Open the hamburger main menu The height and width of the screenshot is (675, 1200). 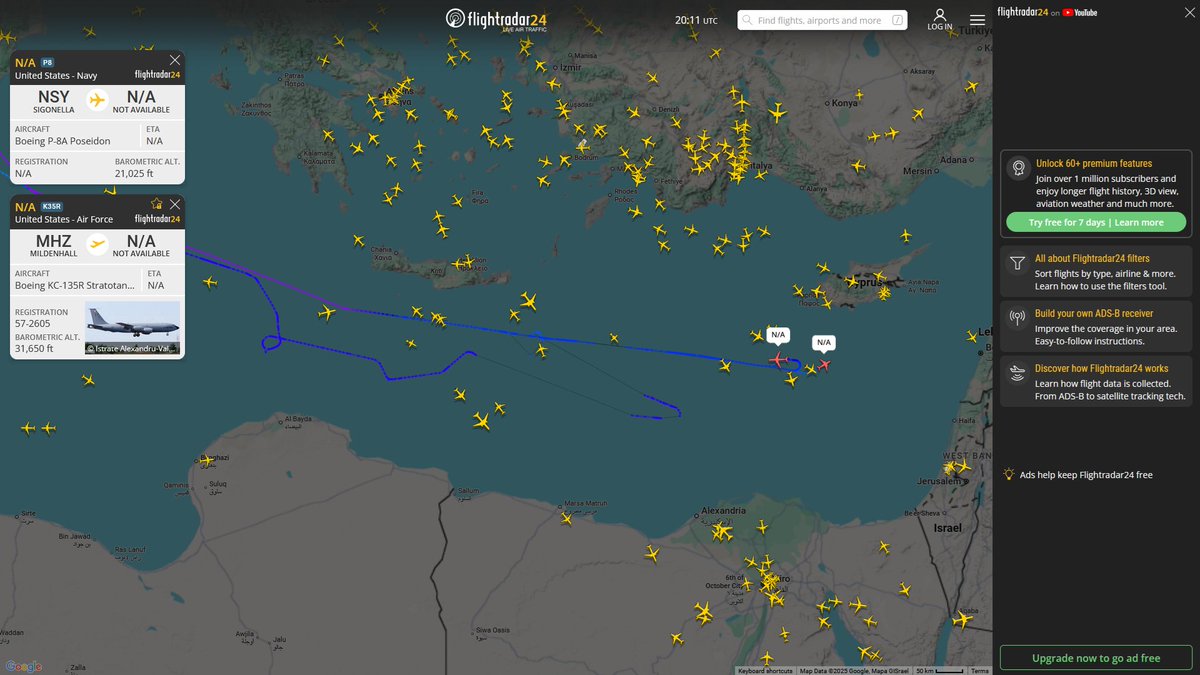tap(977, 20)
